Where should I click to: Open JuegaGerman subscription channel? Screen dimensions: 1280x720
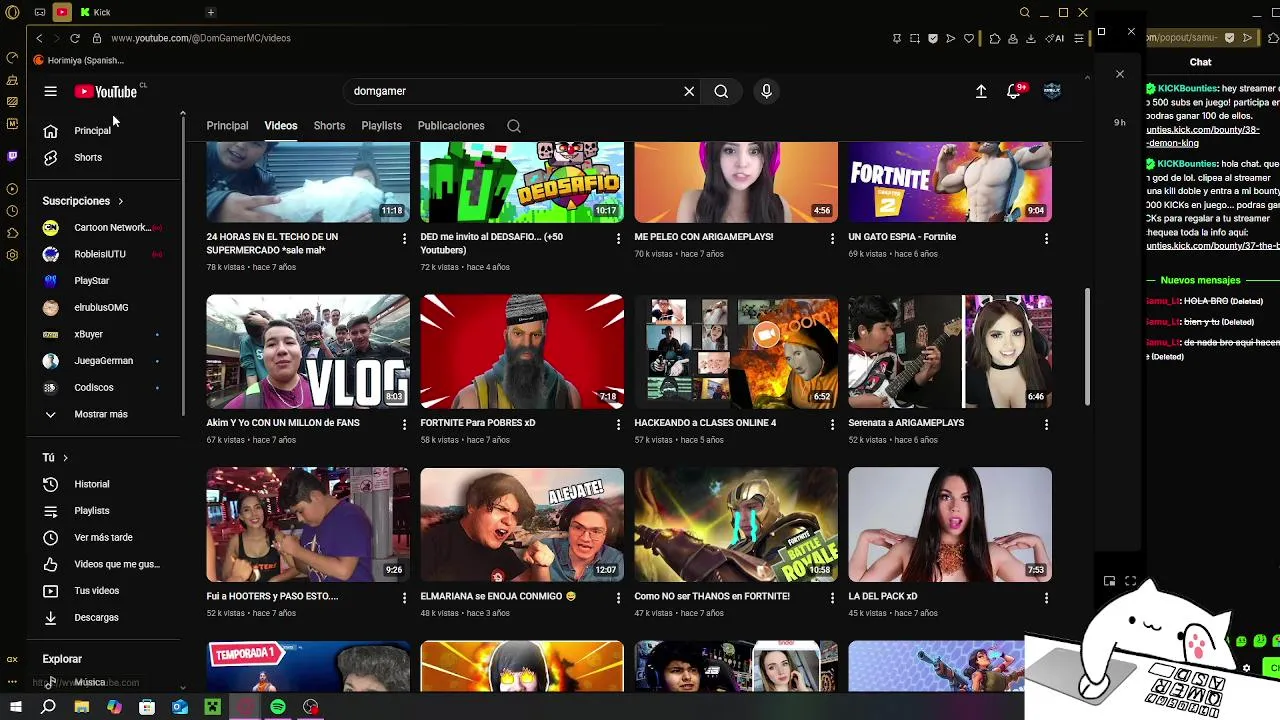tap(103, 361)
